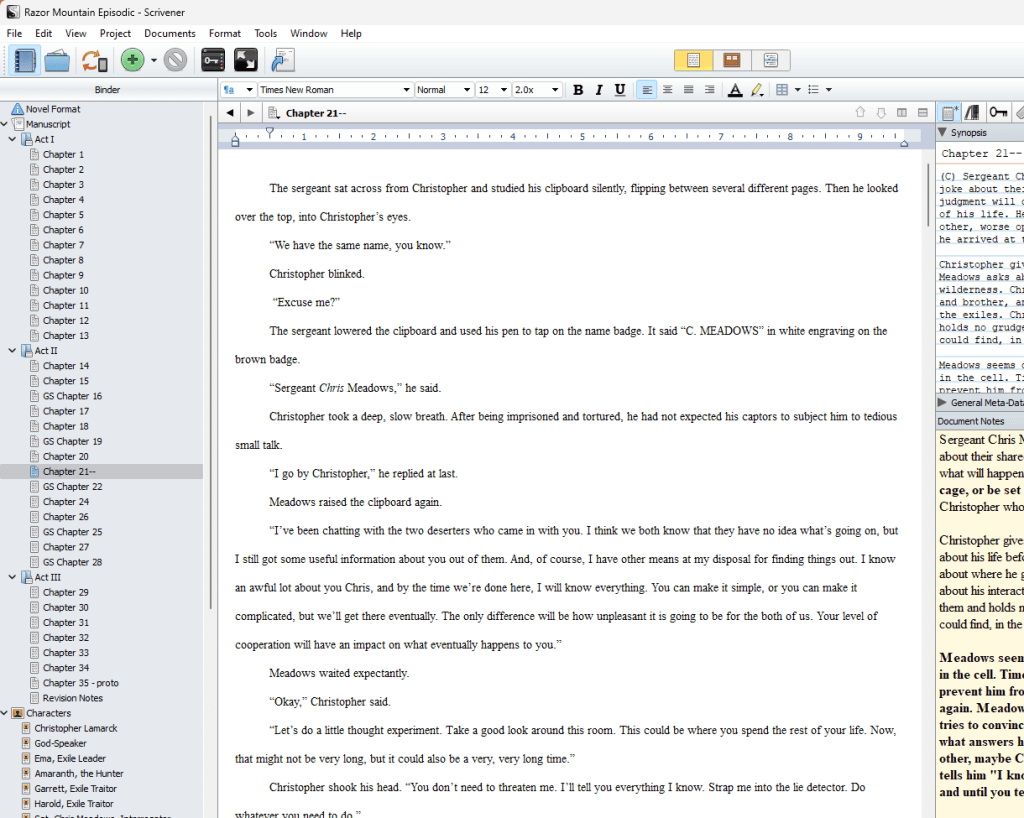1024x818 pixels.
Task: Click the mobile sync icon
Action: click(x=94, y=61)
